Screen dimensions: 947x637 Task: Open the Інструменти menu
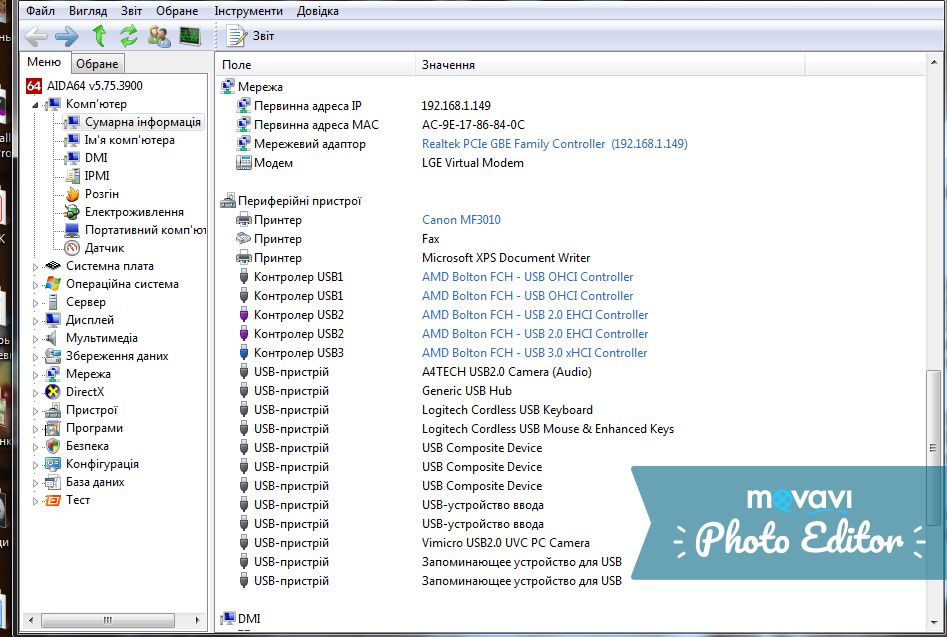coord(248,11)
